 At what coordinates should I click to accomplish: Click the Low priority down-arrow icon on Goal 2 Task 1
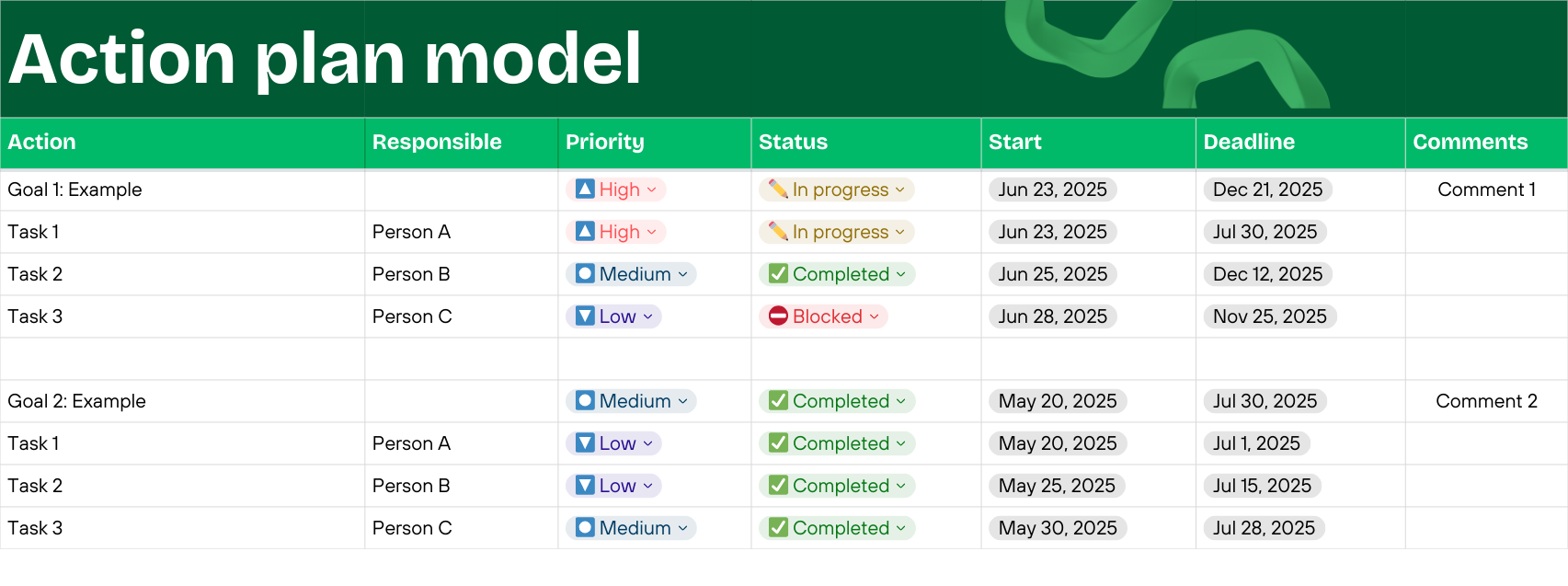[584, 443]
